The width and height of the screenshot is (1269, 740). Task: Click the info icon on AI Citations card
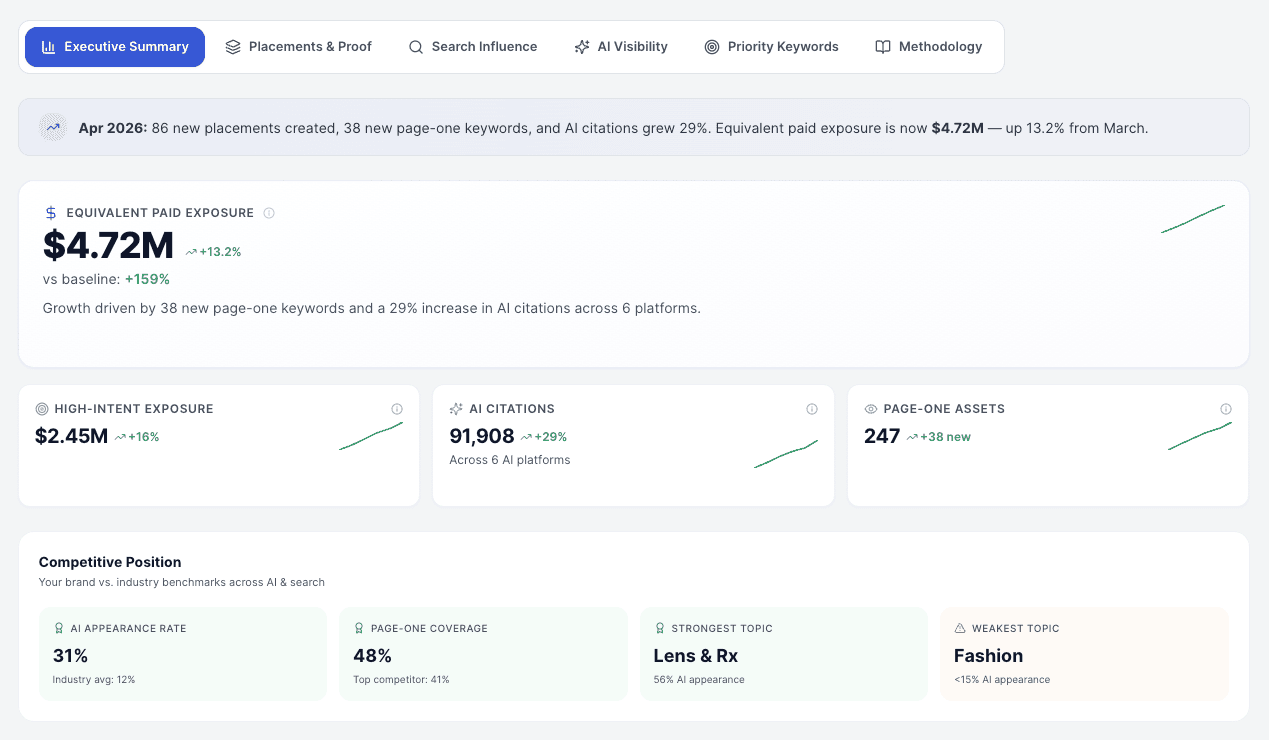click(x=812, y=409)
